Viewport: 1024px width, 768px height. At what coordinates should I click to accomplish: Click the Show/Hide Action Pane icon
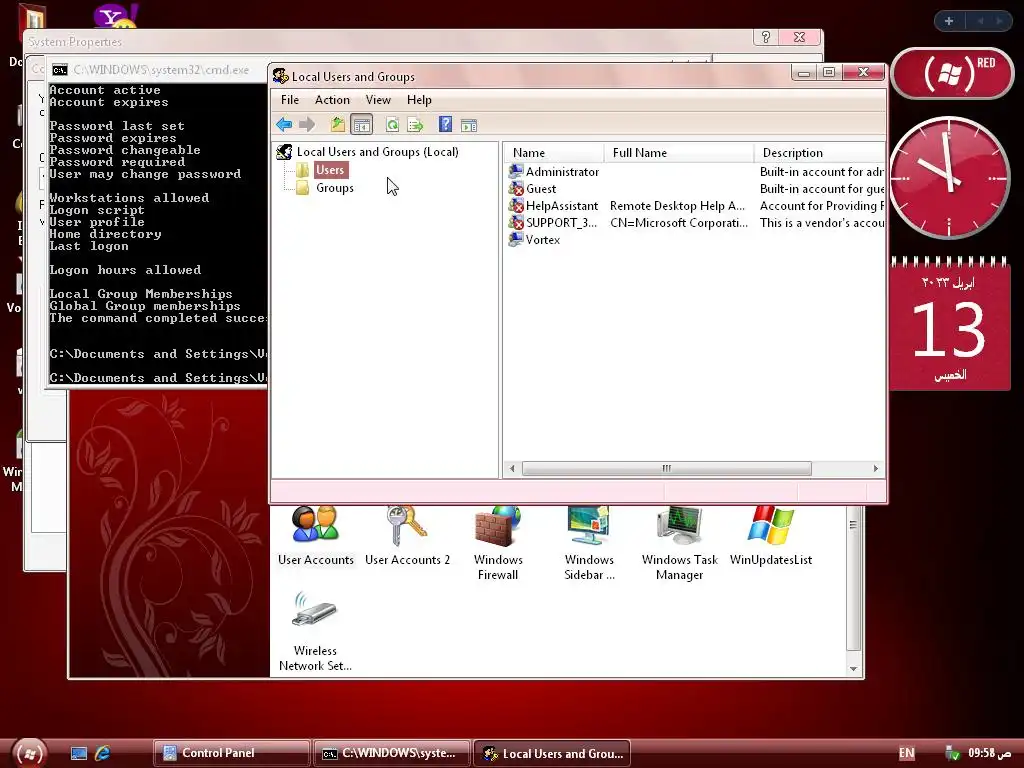pyautogui.click(x=469, y=125)
